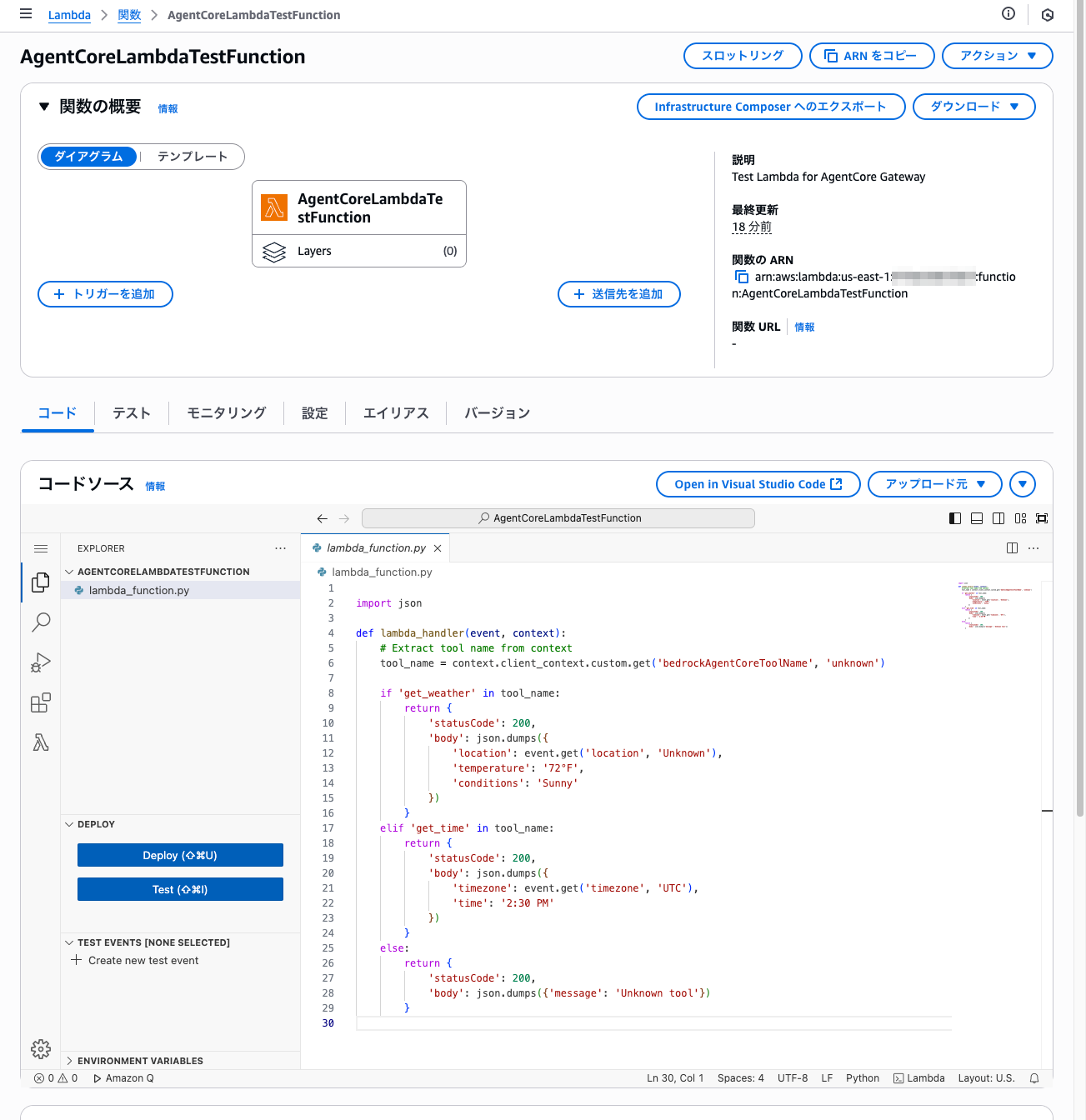This screenshot has width=1086, height=1120.
Task: Toggle primary side bar layout icon
Action: (x=955, y=518)
